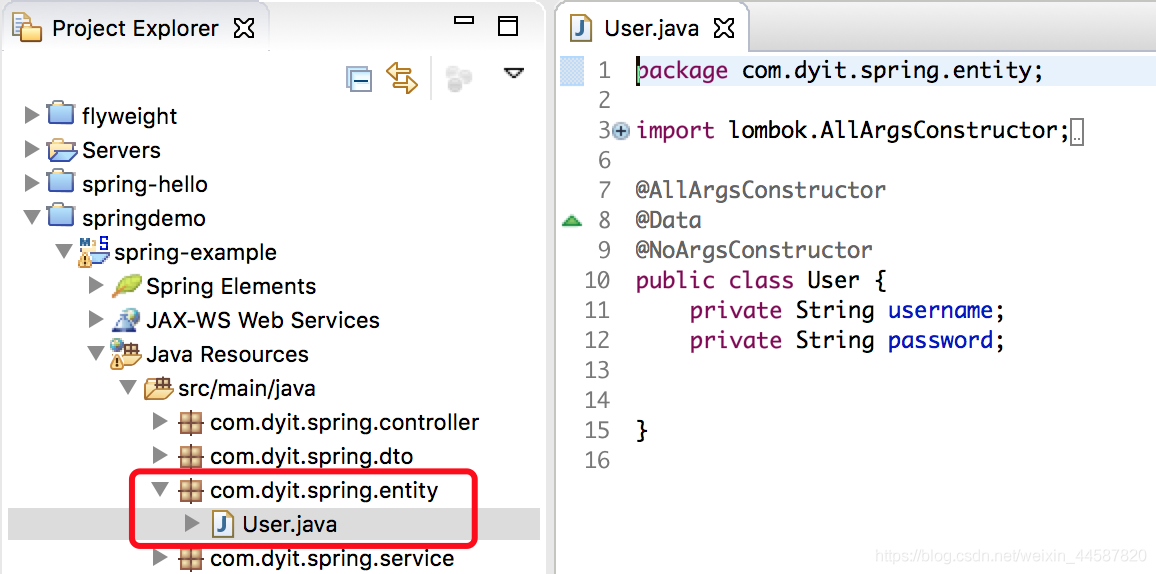This screenshot has height=574, width=1156.
Task: Expand the com.dyit.spring.service package
Action: coord(160,559)
